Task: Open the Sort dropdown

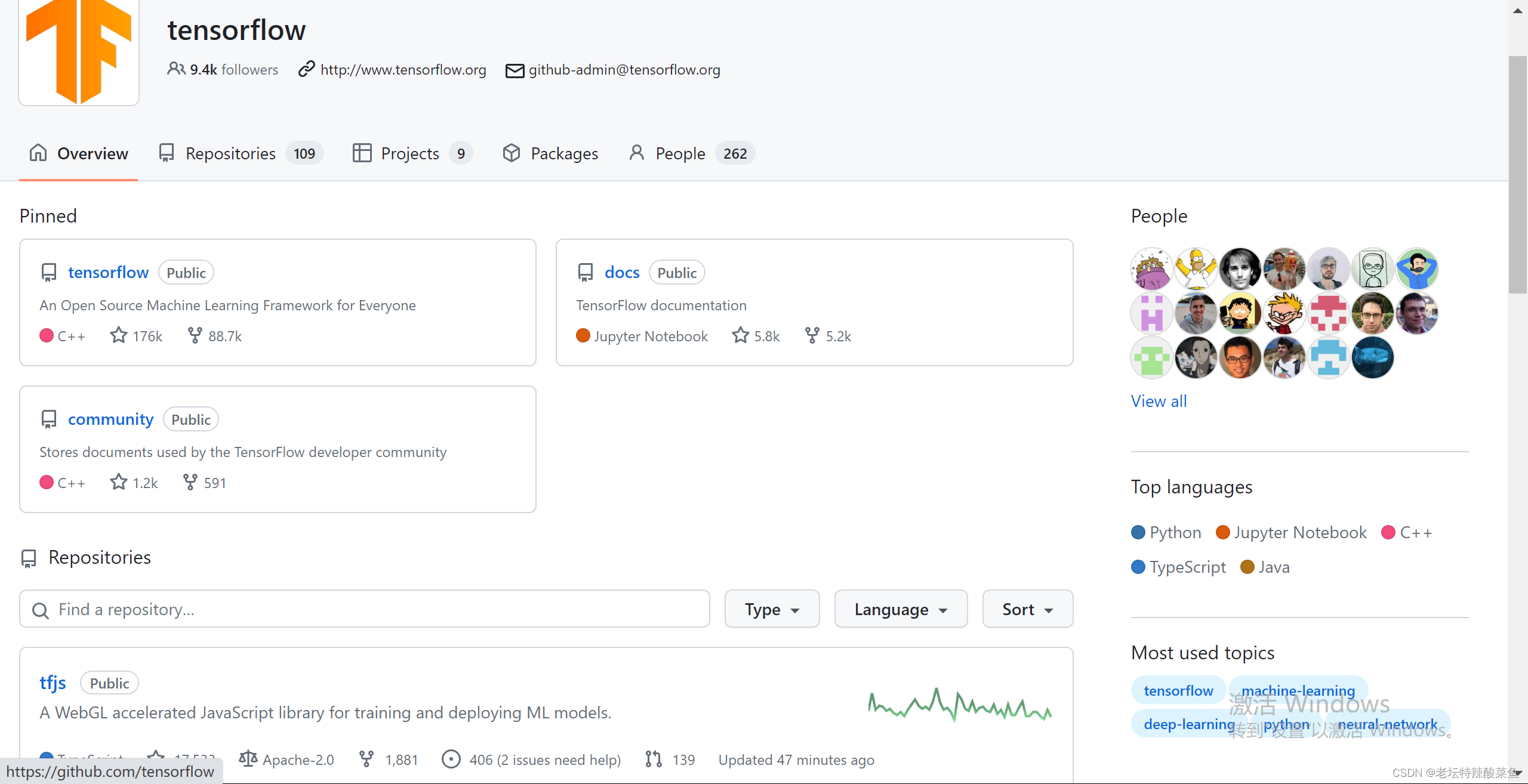Action: (x=1028, y=609)
